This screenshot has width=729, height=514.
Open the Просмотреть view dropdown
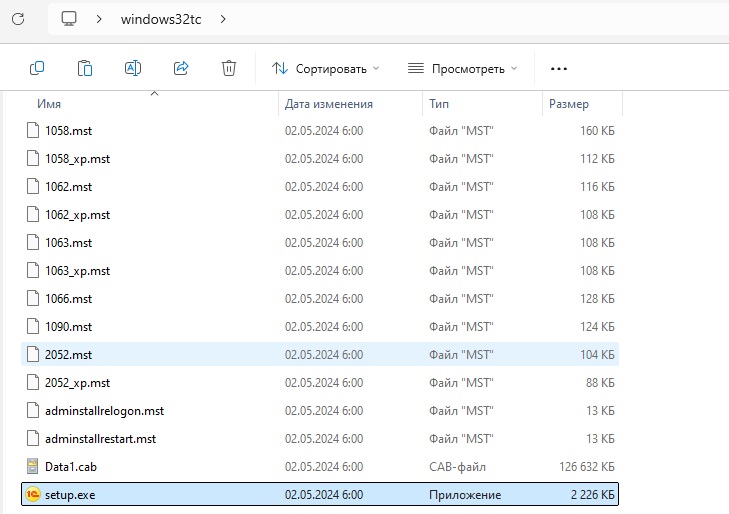[x=463, y=68]
